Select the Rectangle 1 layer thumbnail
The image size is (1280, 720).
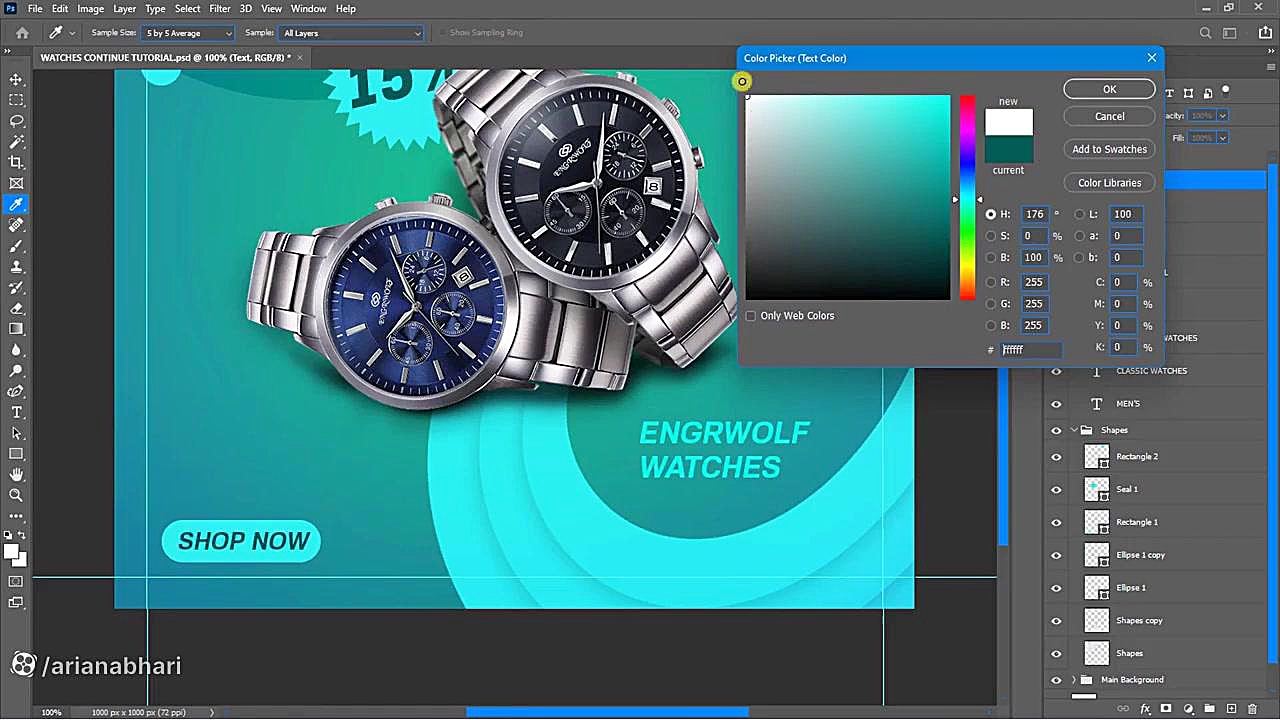pos(1097,522)
